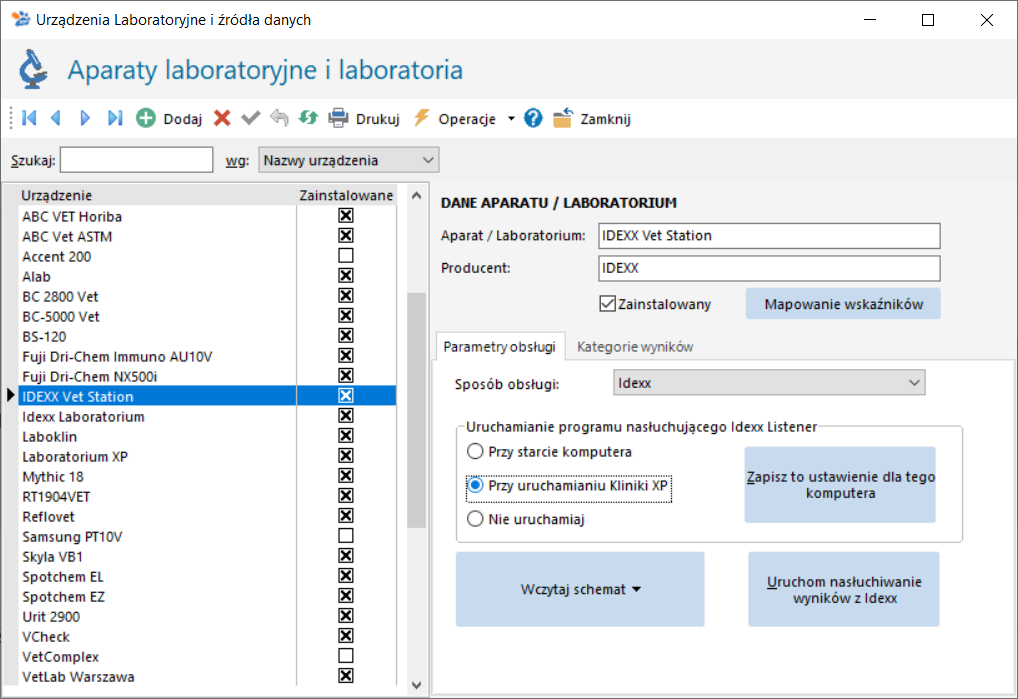1018x699 pixels.
Task: Jump to the last record icon
Action: click(x=115, y=118)
